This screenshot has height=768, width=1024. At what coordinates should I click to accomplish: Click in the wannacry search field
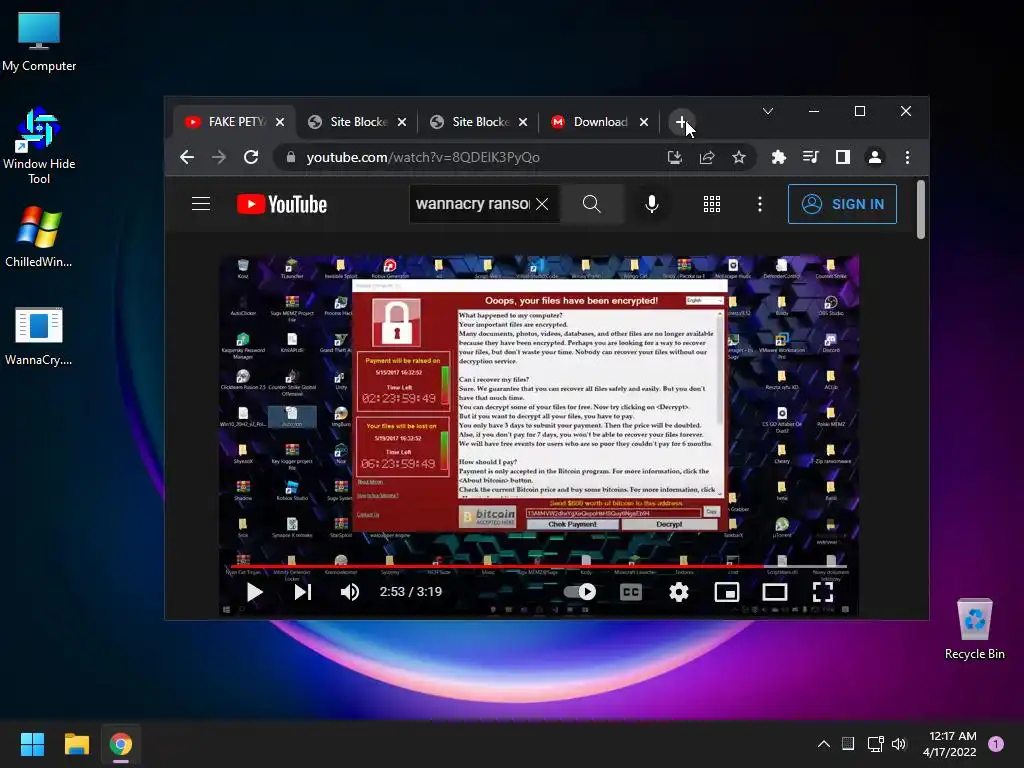tap(472, 204)
